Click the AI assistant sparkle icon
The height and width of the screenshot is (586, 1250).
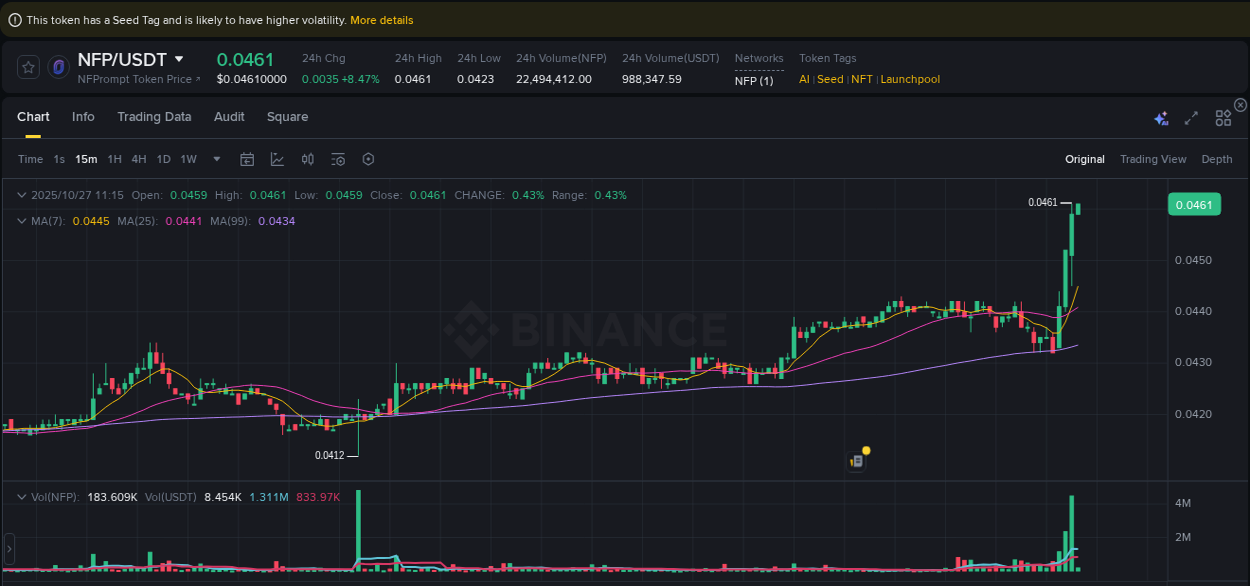tap(1161, 117)
